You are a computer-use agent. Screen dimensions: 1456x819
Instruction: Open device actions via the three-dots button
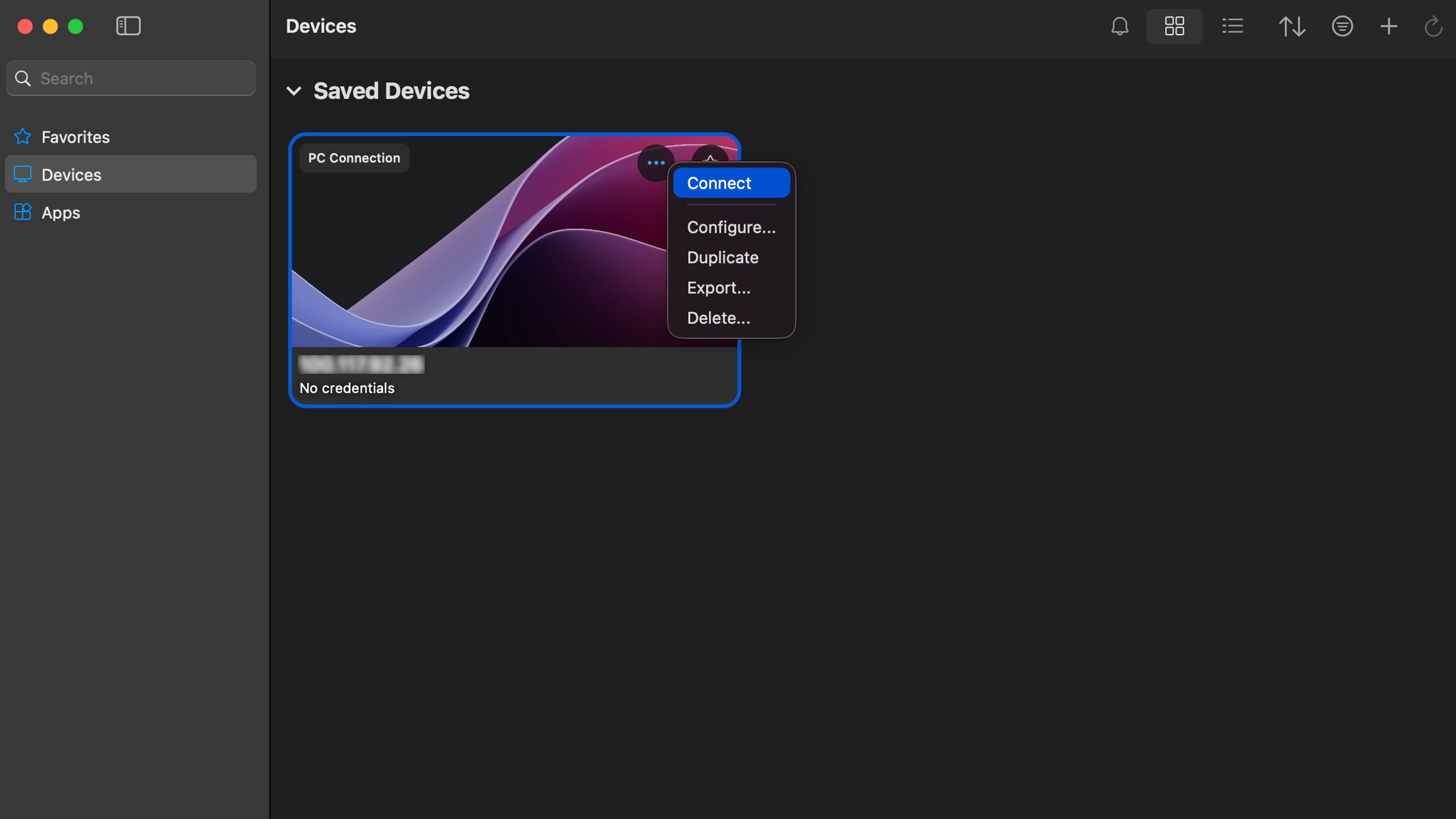pos(655,162)
